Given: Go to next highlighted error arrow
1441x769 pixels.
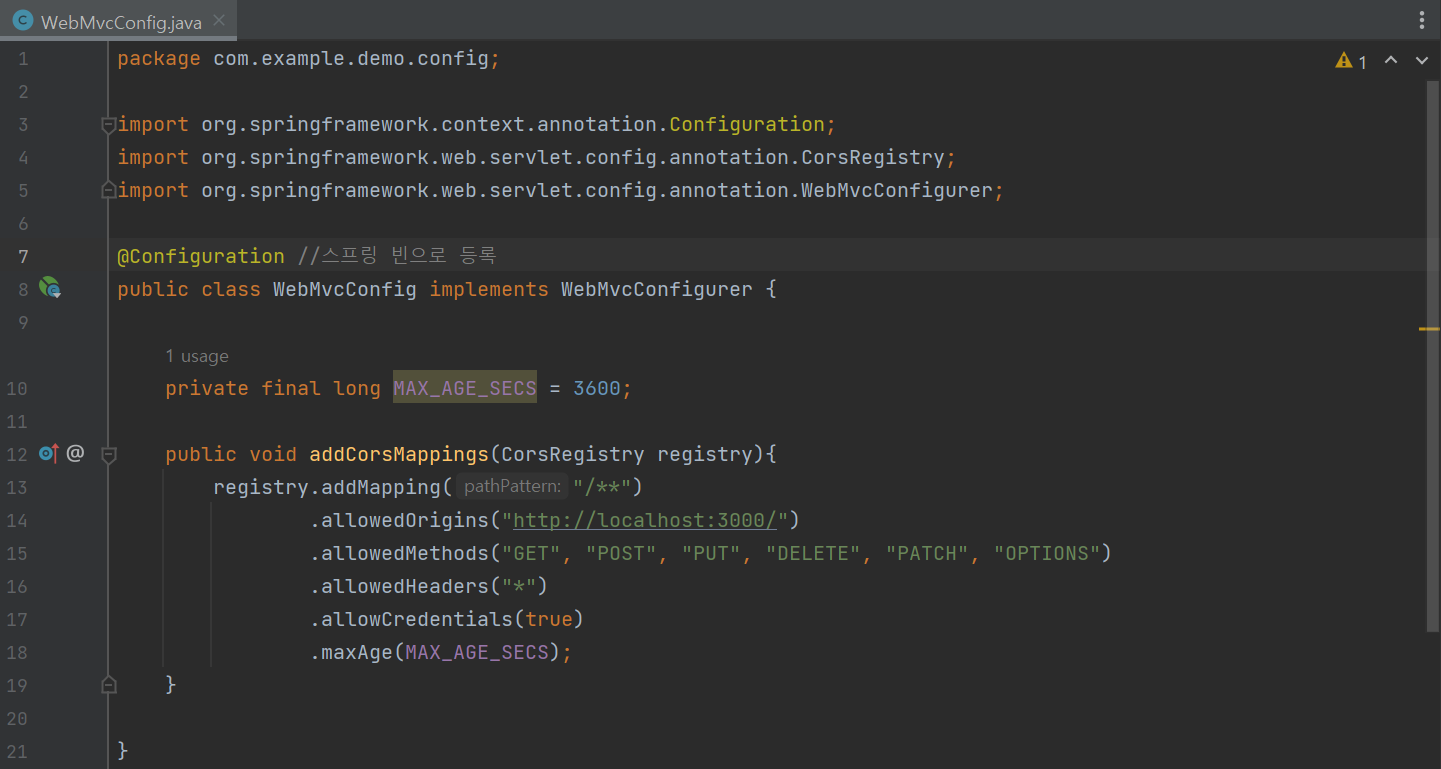Looking at the screenshot, I should coord(1422,61).
